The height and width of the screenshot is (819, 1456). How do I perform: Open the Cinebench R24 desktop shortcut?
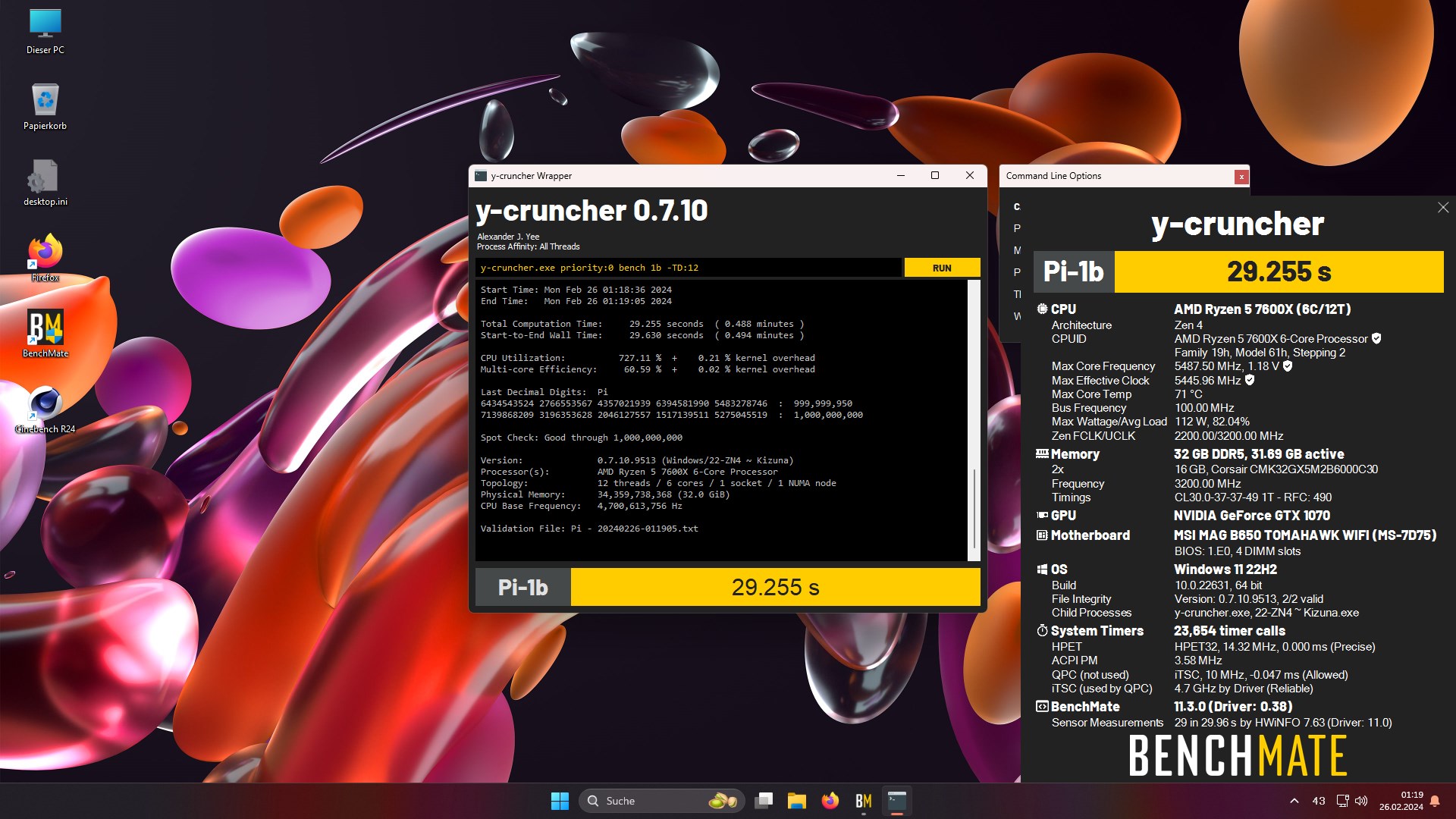45,409
